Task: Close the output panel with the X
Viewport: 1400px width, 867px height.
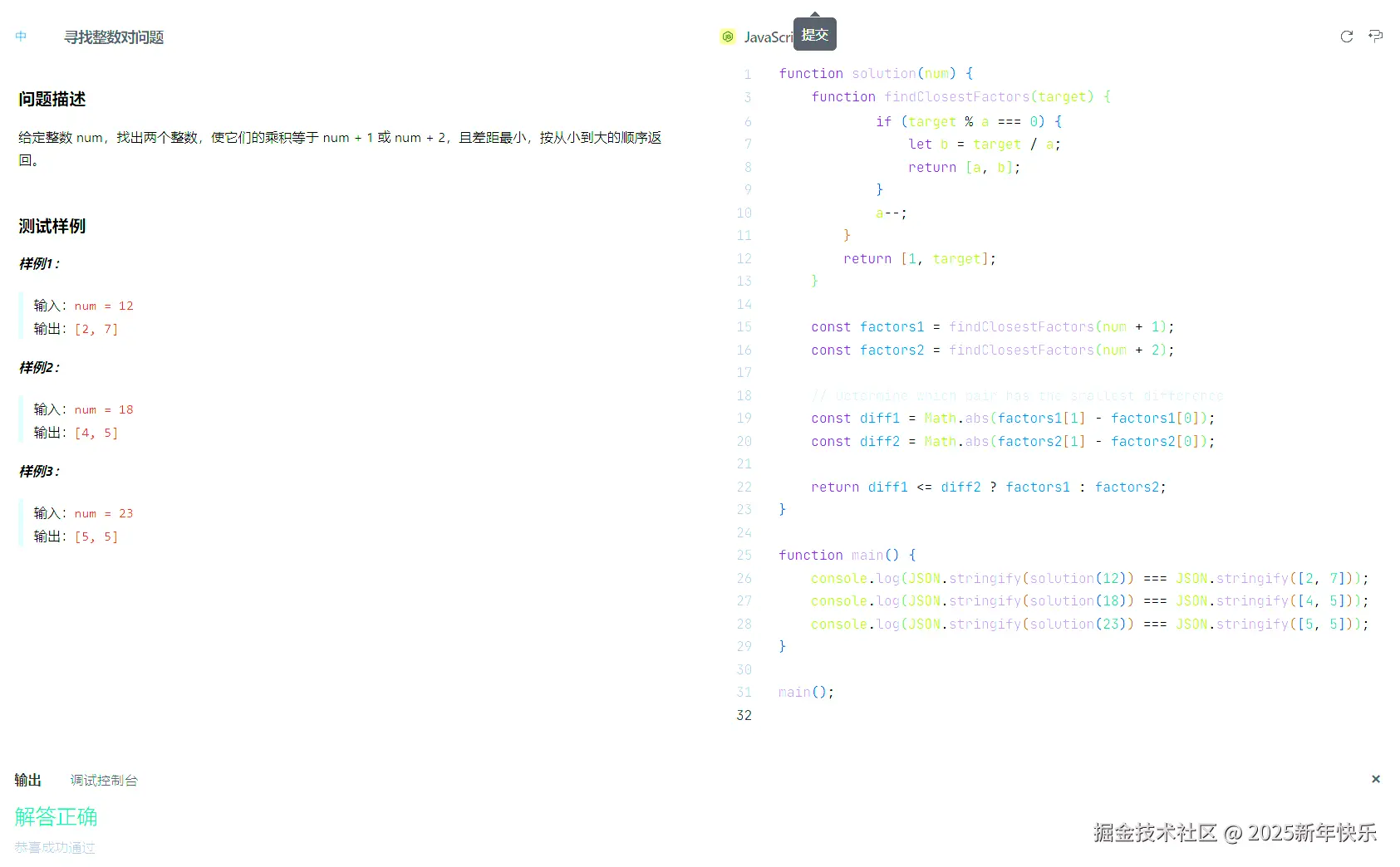Action: coord(1375,779)
